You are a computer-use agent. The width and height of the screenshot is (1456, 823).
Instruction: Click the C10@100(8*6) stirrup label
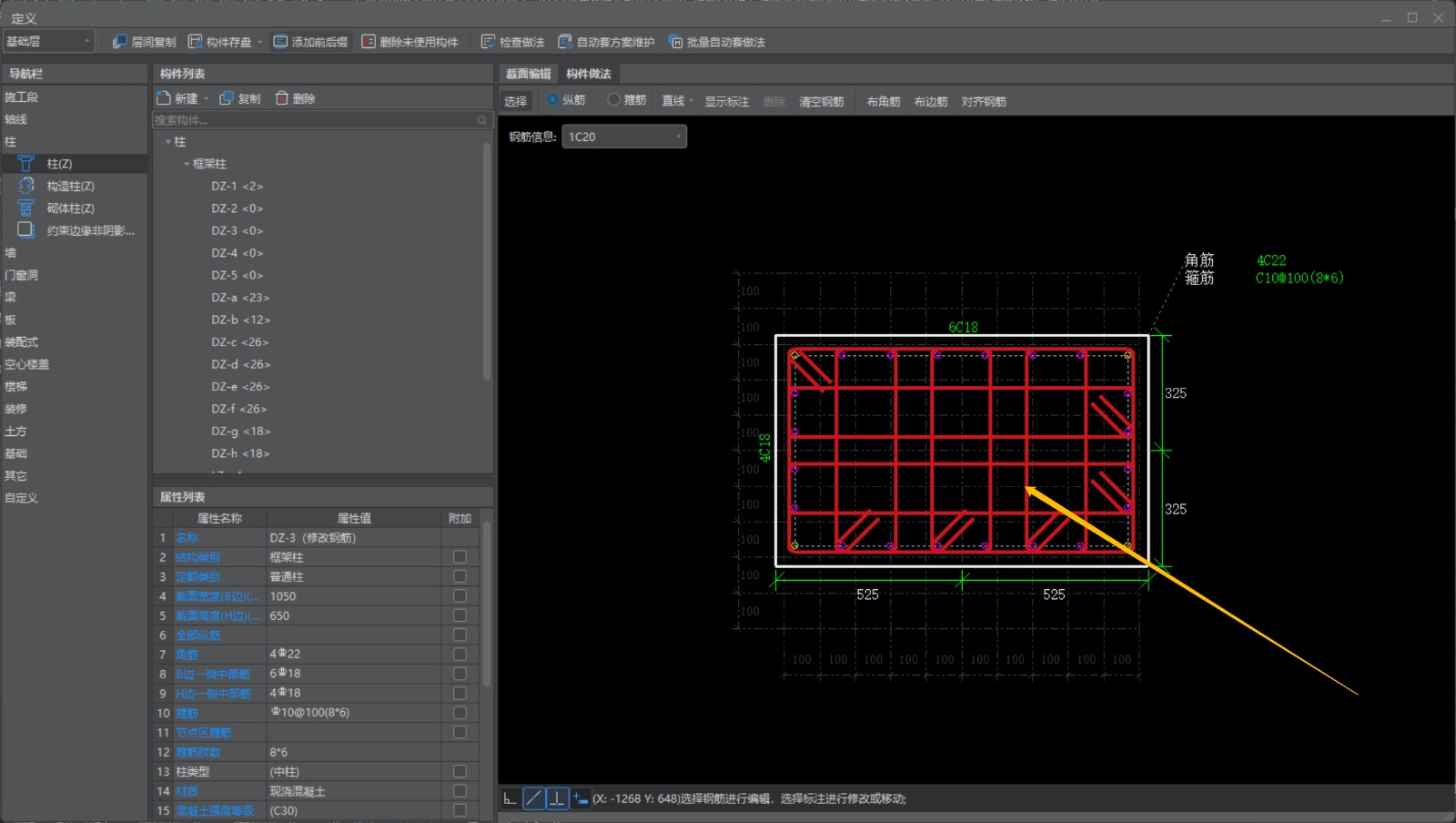(1299, 278)
